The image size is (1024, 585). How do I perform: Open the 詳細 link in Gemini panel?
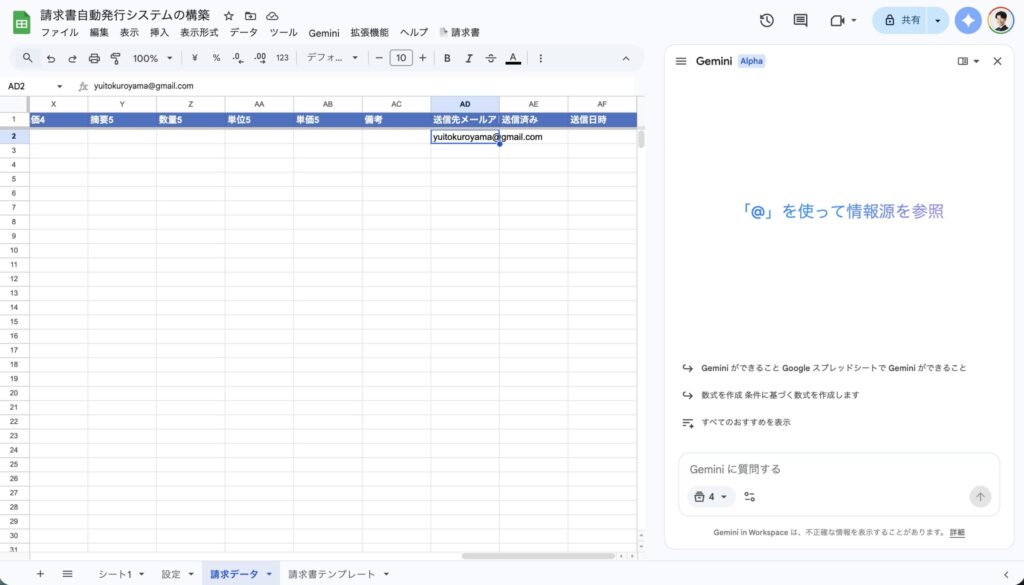[x=957, y=533]
